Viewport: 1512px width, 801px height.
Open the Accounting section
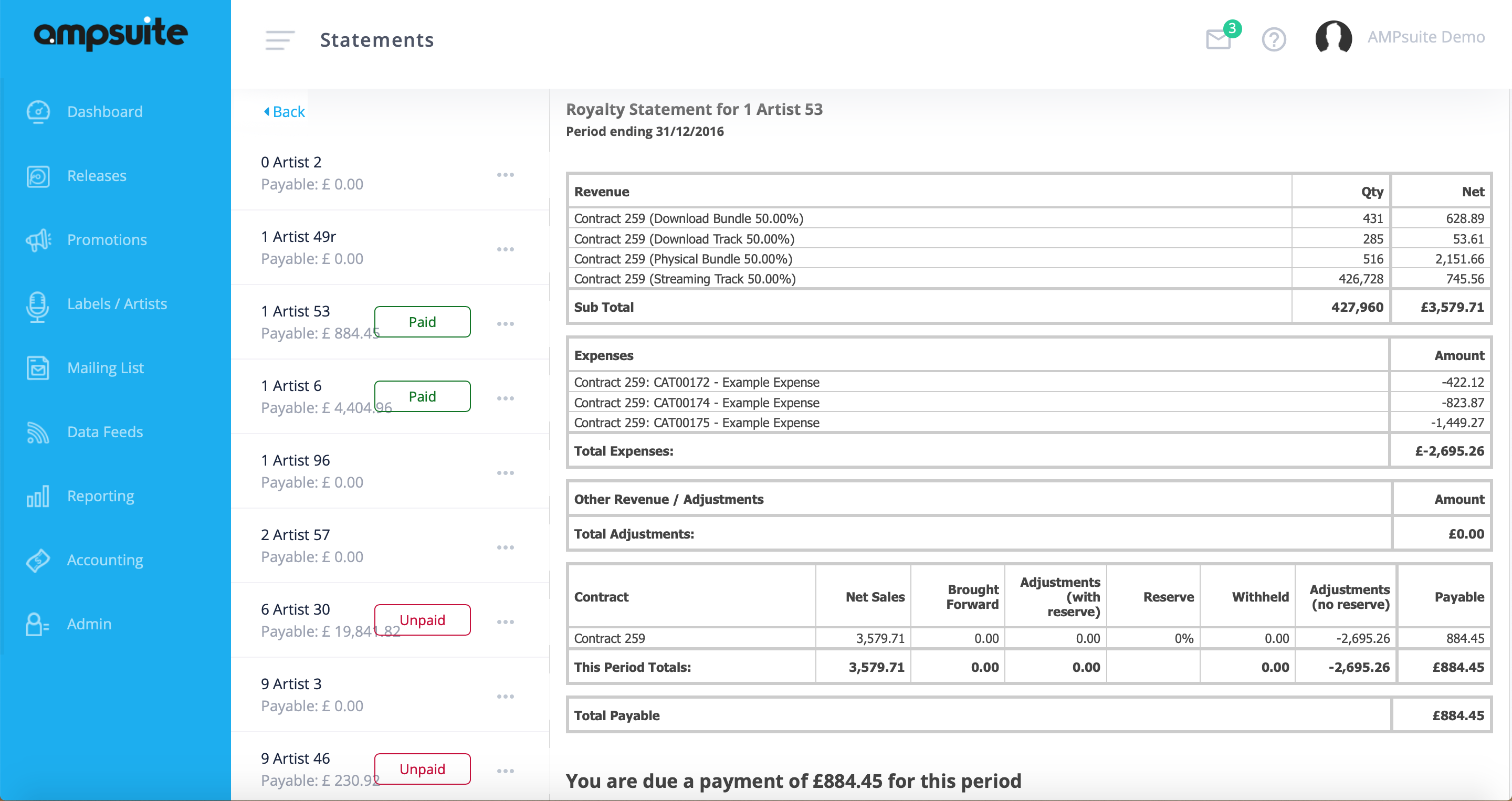click(x=105, y=561)
